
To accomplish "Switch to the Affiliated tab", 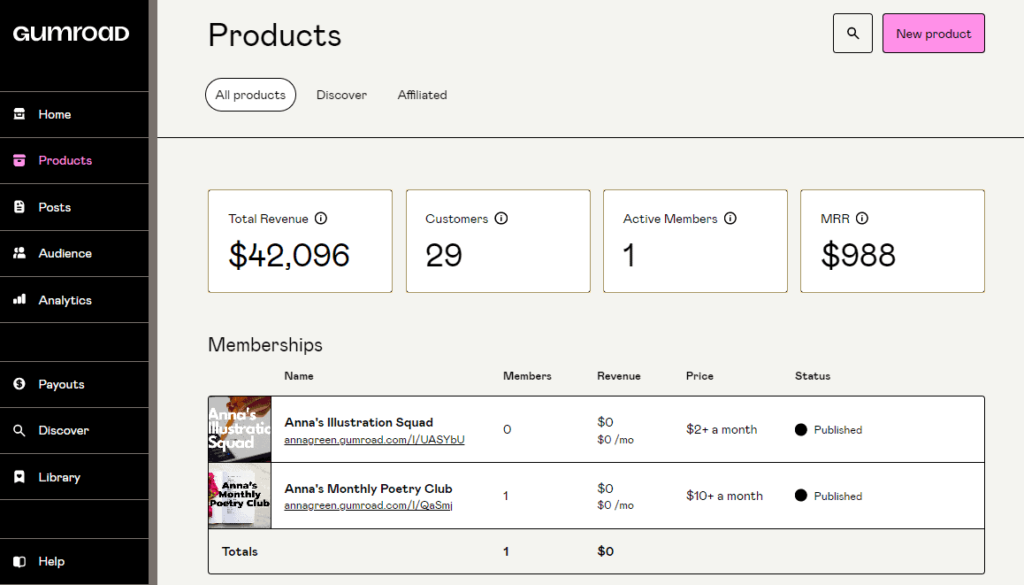I will coord(422,95).
